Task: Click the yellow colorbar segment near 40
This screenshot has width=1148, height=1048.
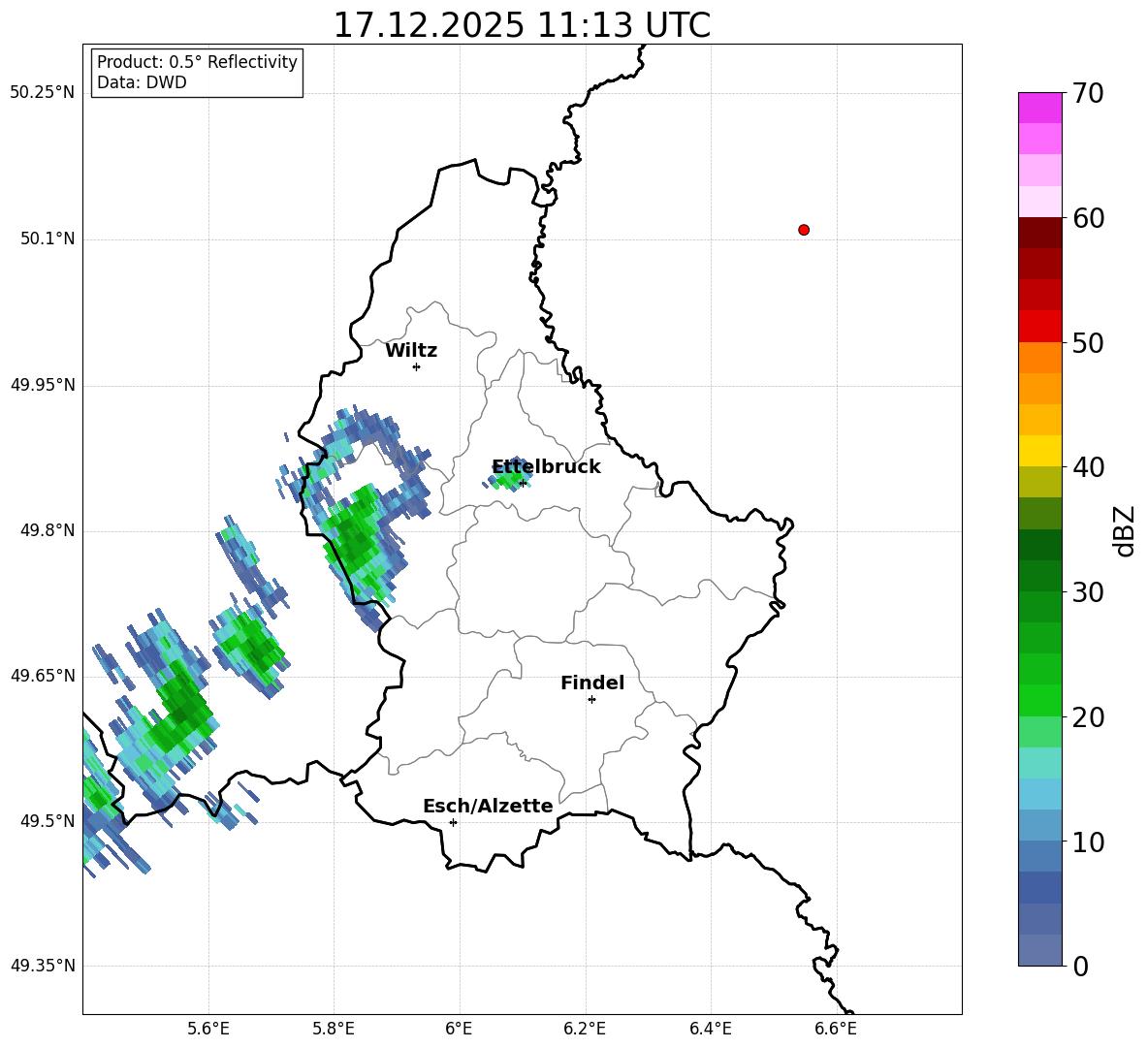Action: click(x=1039, y=451)
